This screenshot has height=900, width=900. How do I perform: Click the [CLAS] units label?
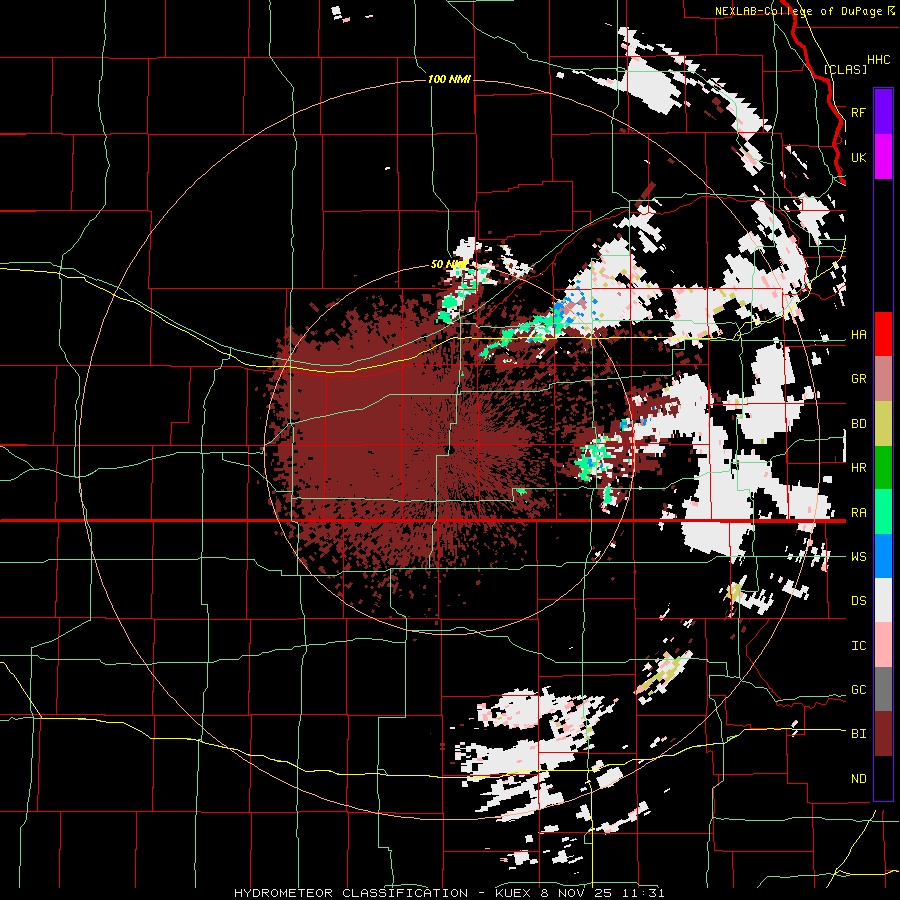coord(845,69)
